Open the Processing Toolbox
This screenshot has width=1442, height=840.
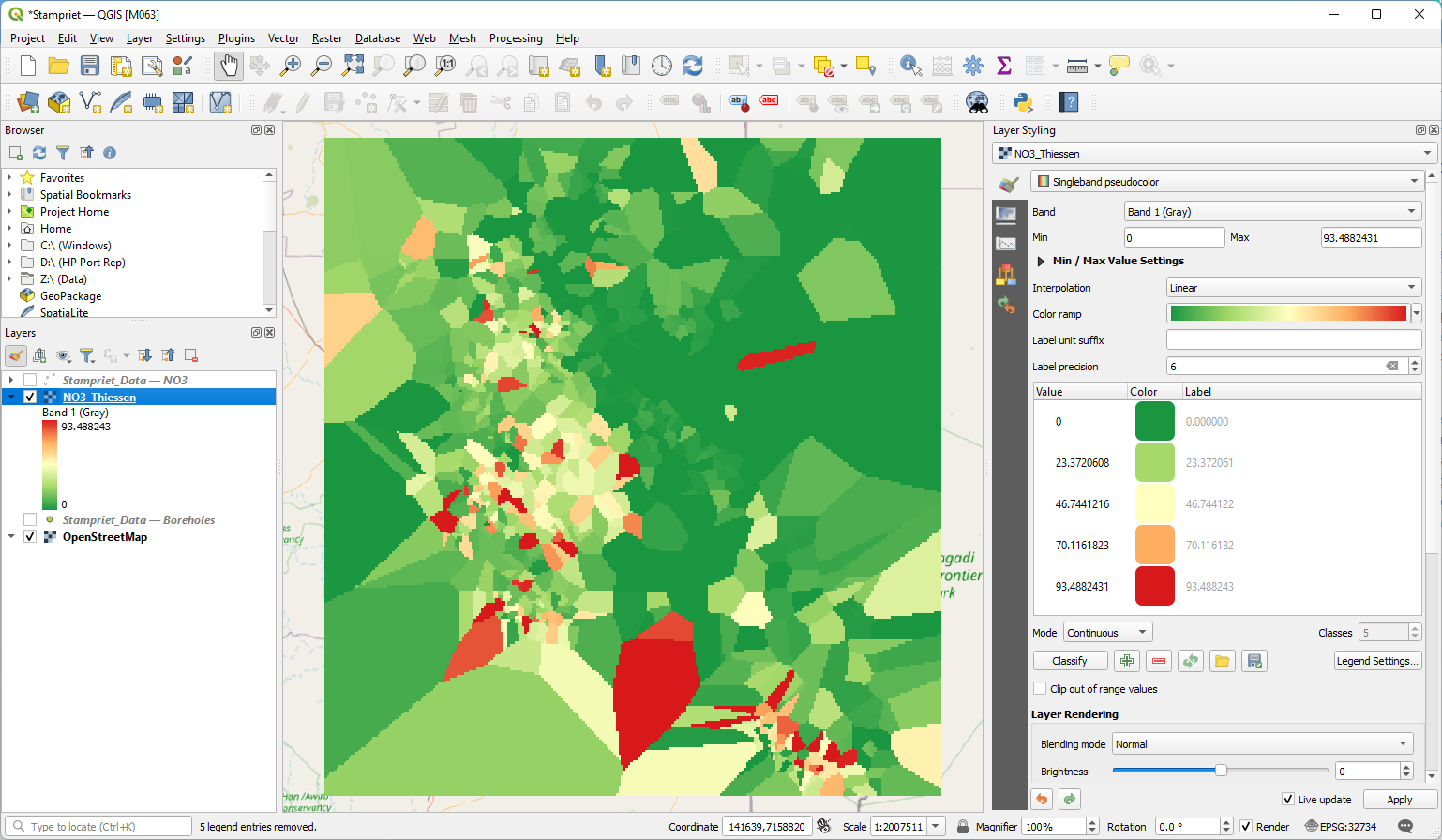[x=973, y=66]
